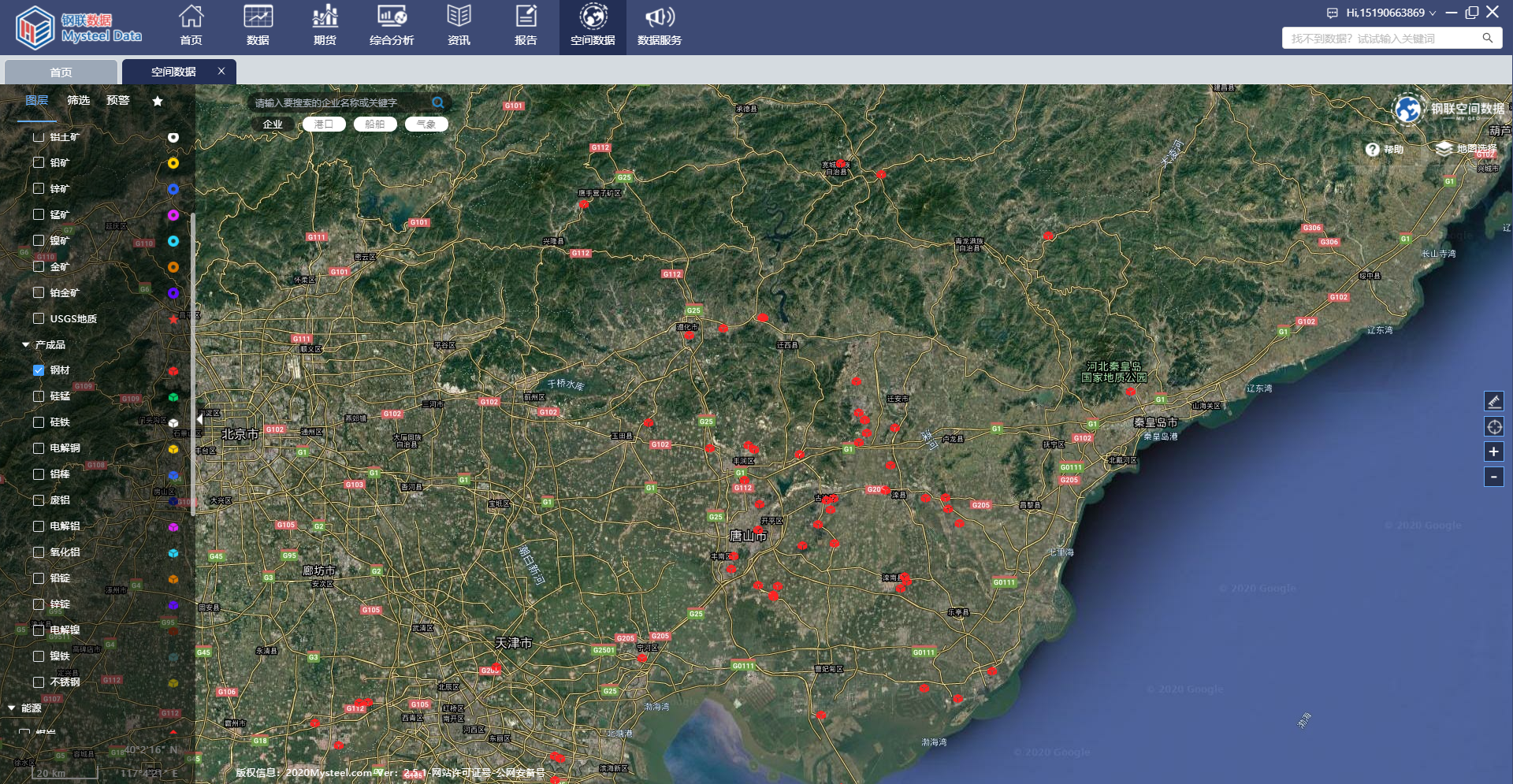
Task: Select the 港口 port search filter
Action: (324, 124)
